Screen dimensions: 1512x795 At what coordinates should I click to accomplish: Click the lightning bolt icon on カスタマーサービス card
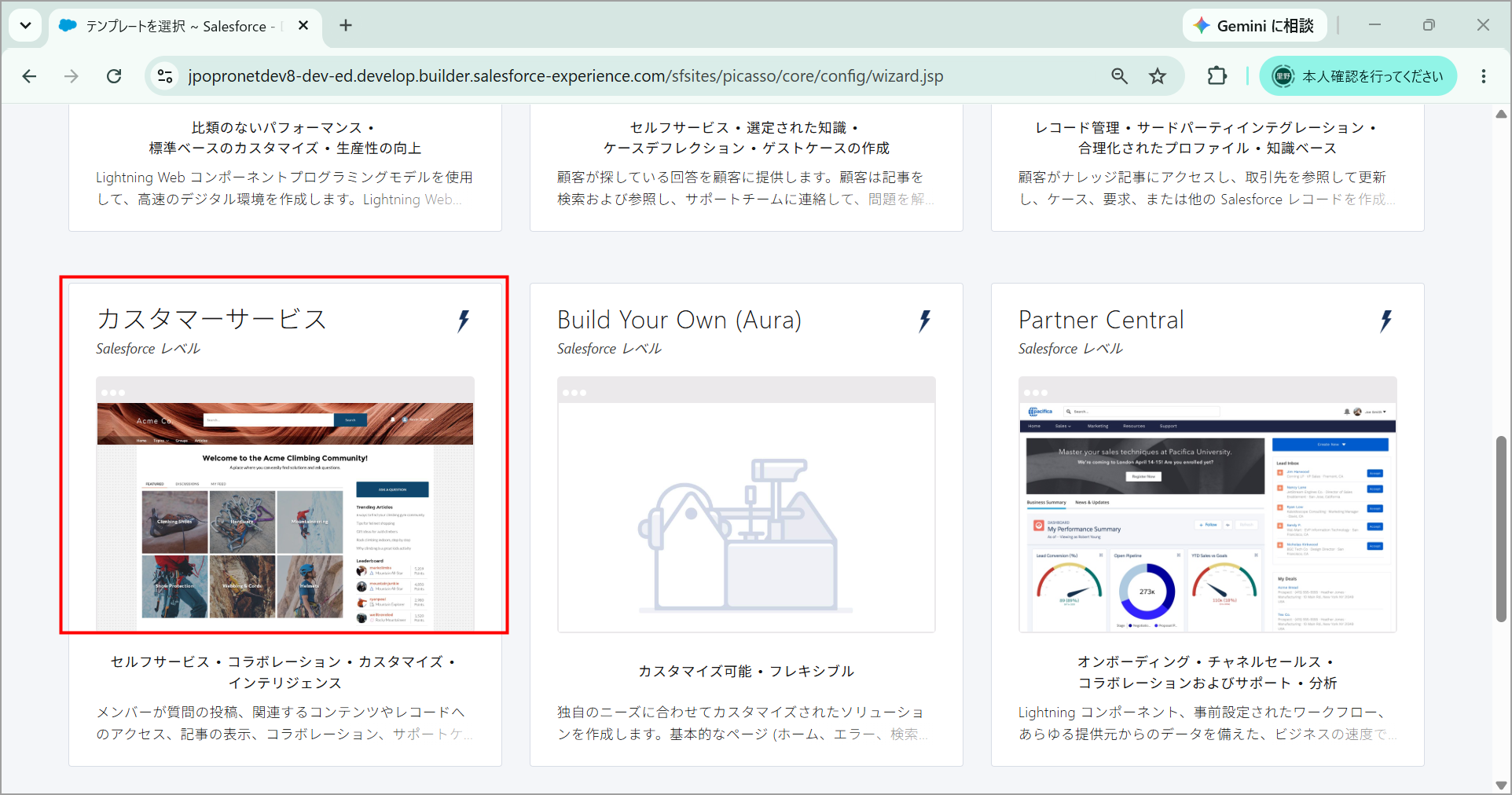click(464, 321)
